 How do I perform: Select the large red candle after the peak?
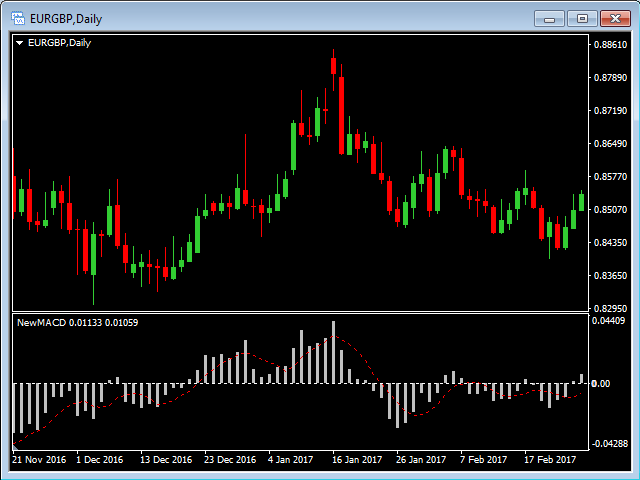(x=341, y=113)
